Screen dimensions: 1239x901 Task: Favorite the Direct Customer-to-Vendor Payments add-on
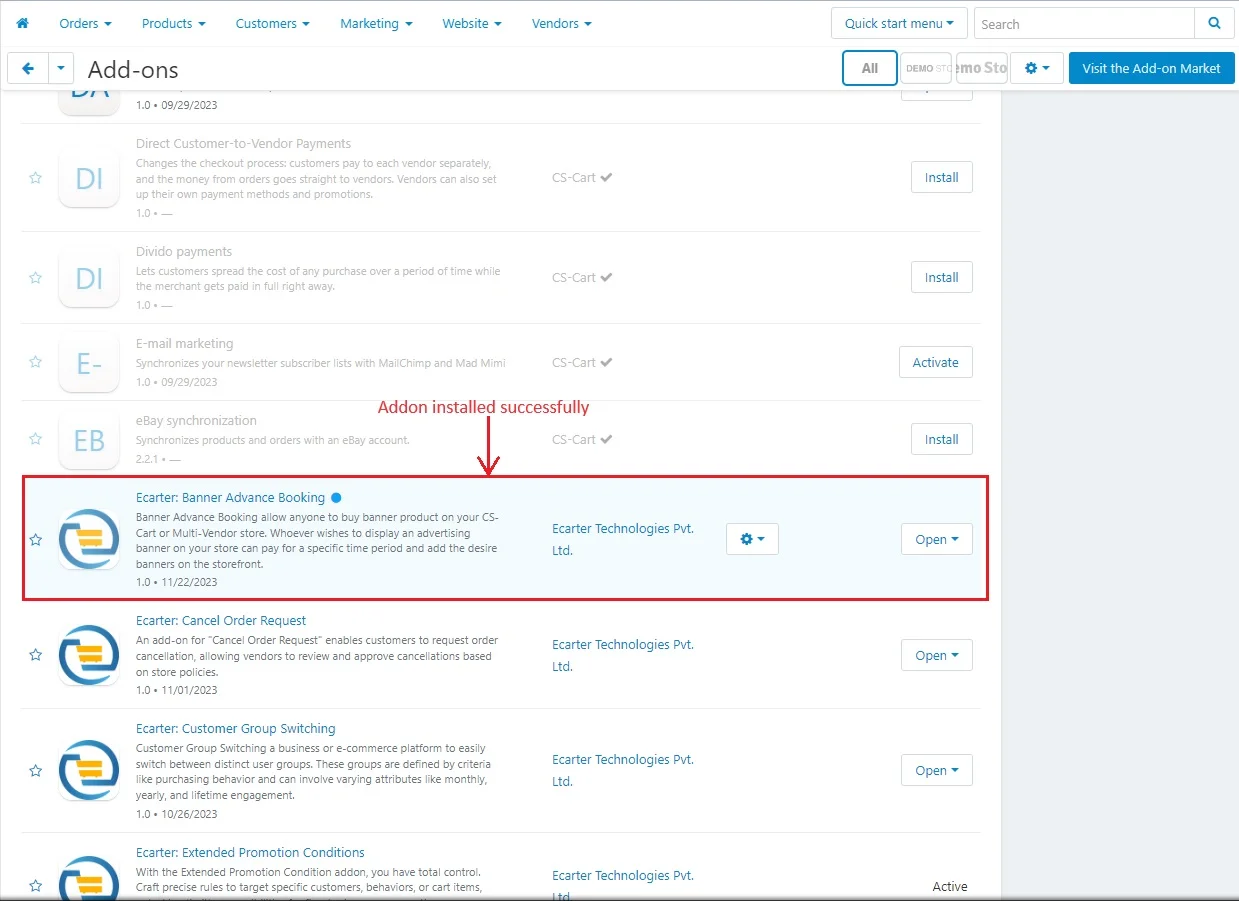pyautogui.click(x=36, y=178)
